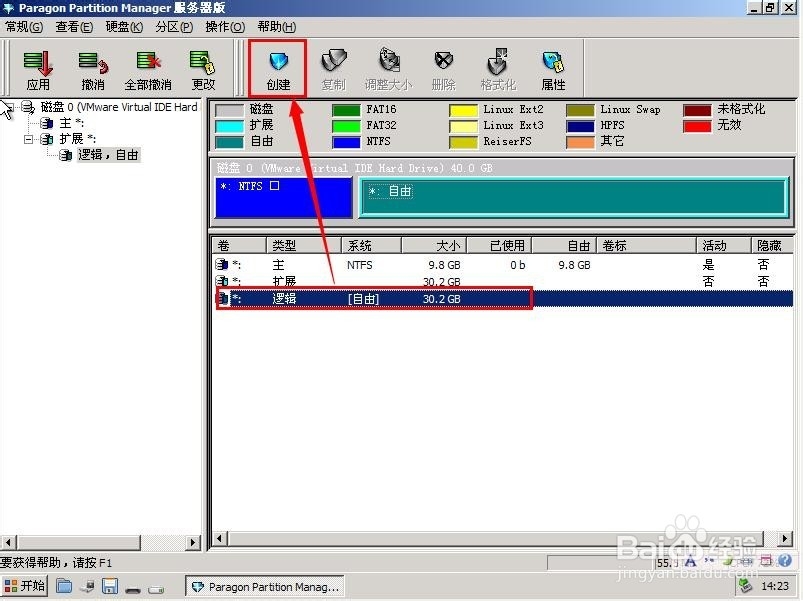This screenshot has width=803, height=601.
Task: Click the 0 b used cell
Action: 517,265
